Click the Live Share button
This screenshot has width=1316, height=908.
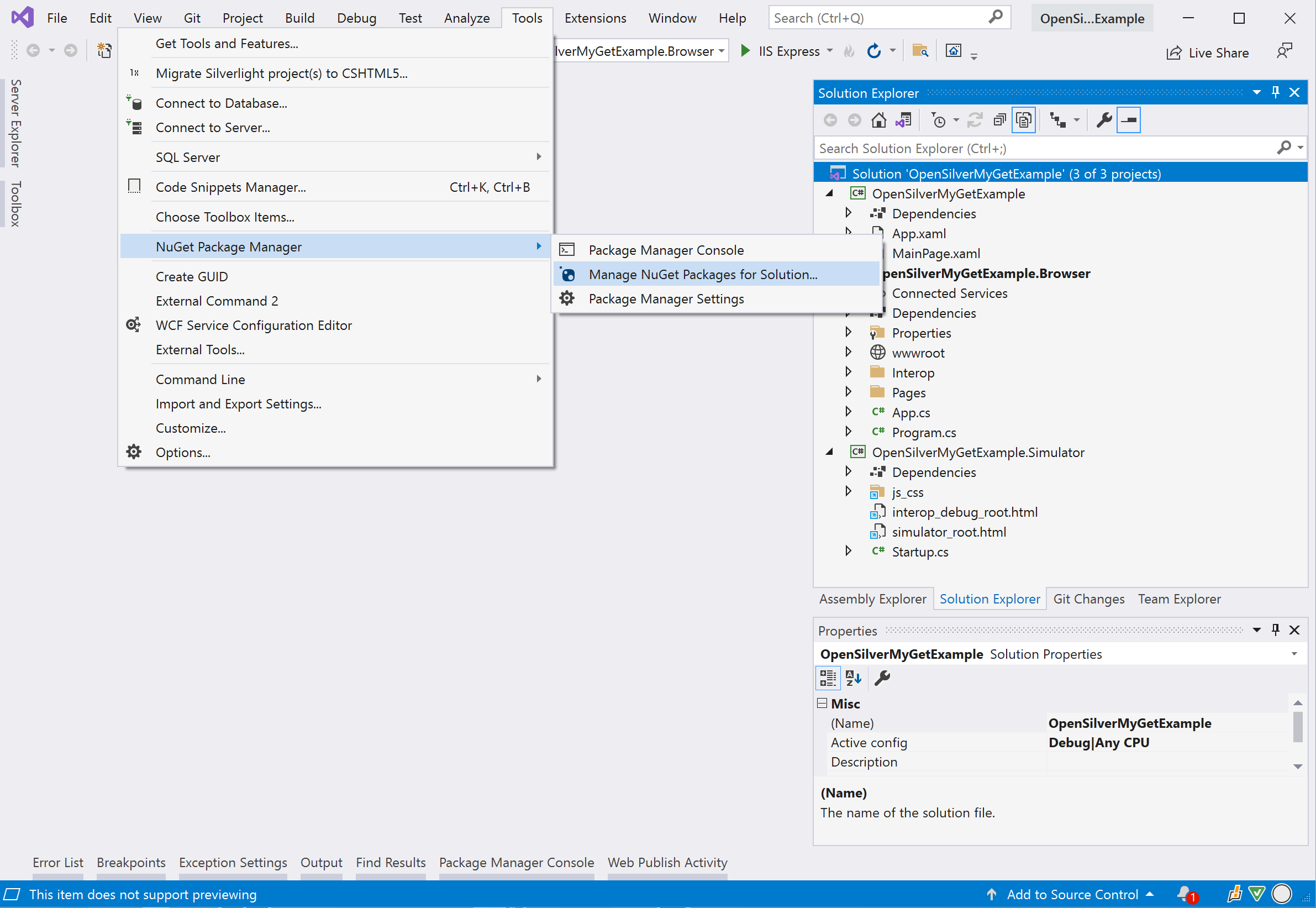coord(1207,53)
